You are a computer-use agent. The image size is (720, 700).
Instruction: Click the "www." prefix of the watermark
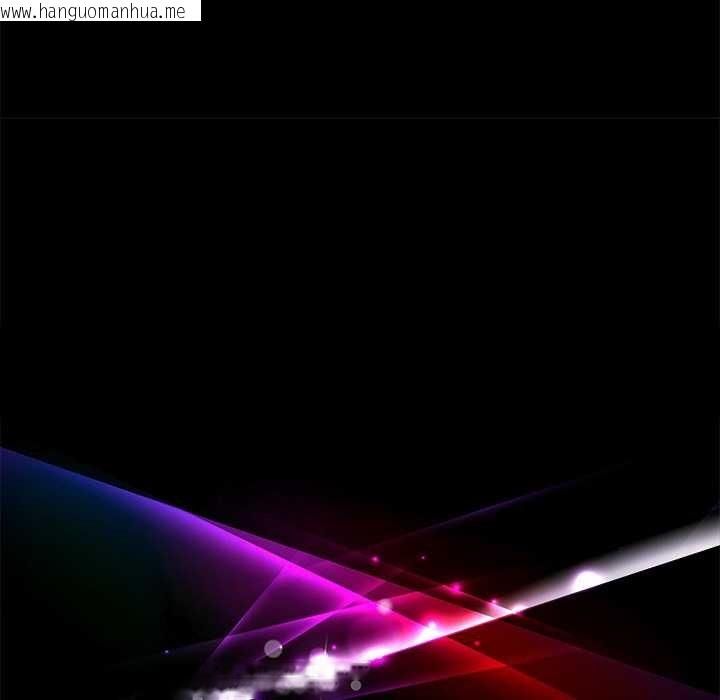19,11
